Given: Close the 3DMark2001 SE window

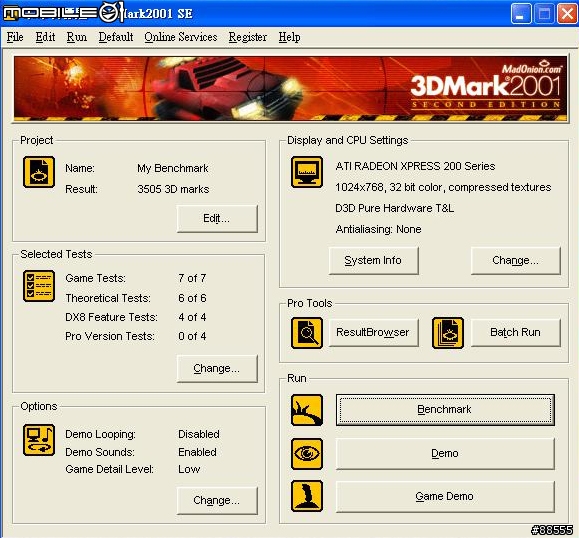Looking at the screenshot, I should pos(567,14).
